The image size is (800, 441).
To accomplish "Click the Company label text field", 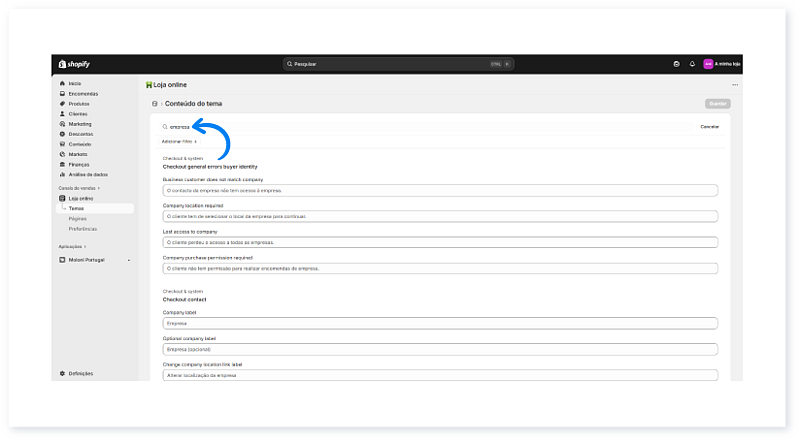I will click(x=440, y=323).
